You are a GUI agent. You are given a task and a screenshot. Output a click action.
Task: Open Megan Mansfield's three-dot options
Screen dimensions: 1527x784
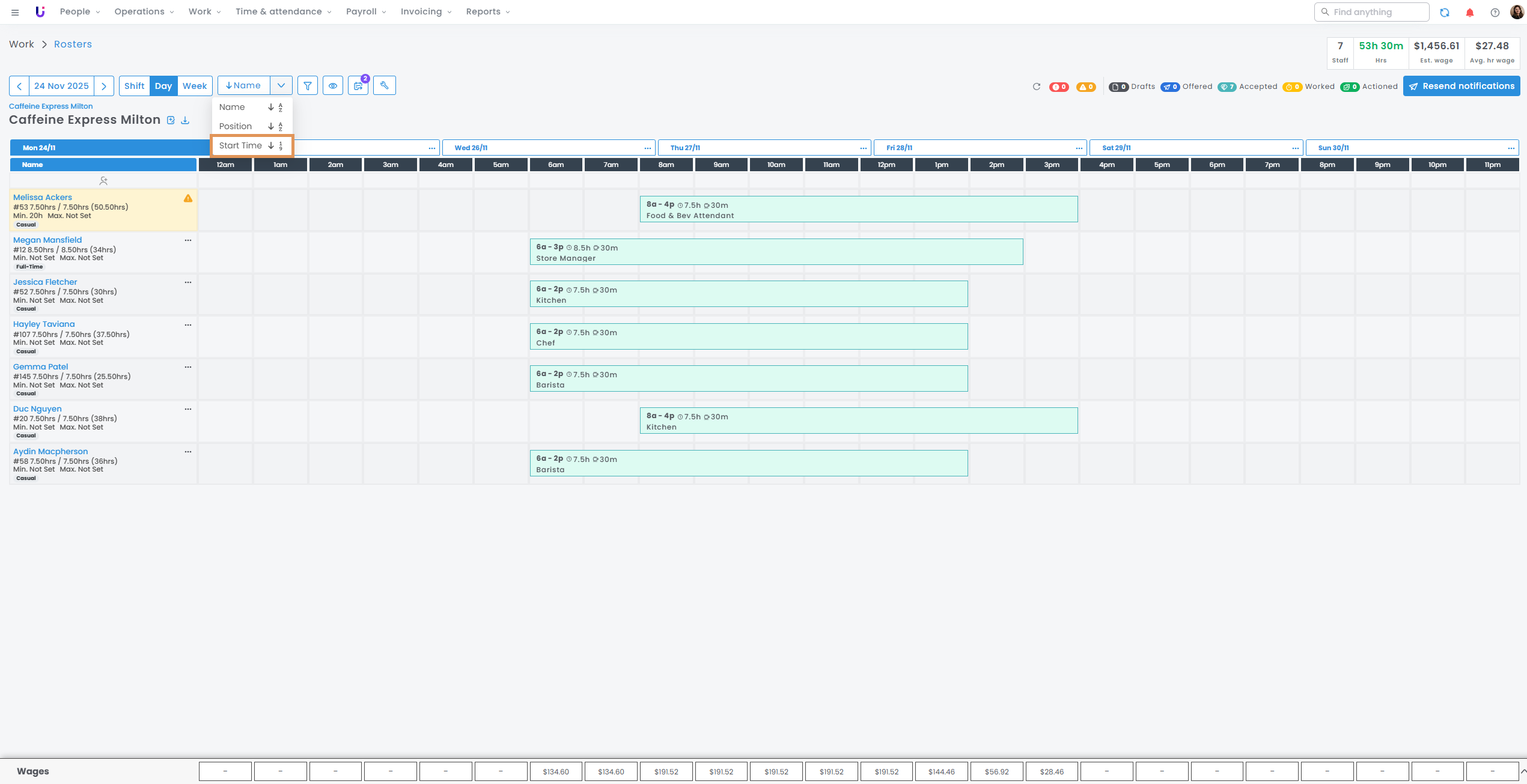pos(188,240)
